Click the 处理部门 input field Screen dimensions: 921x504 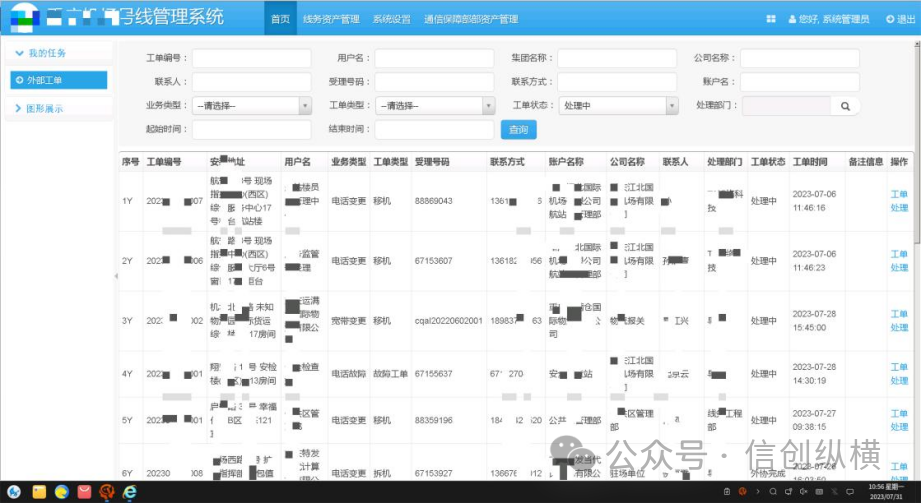786,106
